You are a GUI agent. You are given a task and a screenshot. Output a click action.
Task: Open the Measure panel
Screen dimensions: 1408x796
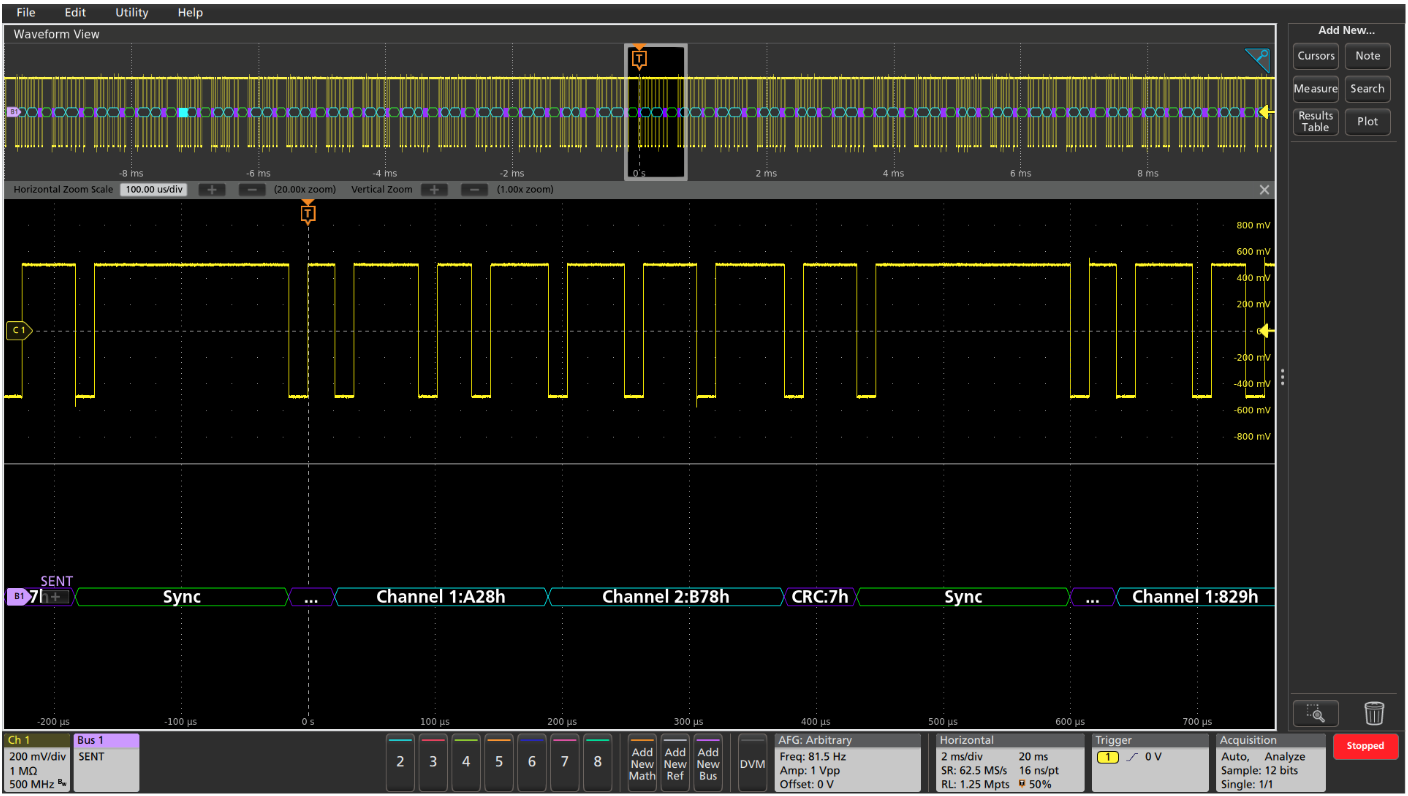pos(1316,89)
